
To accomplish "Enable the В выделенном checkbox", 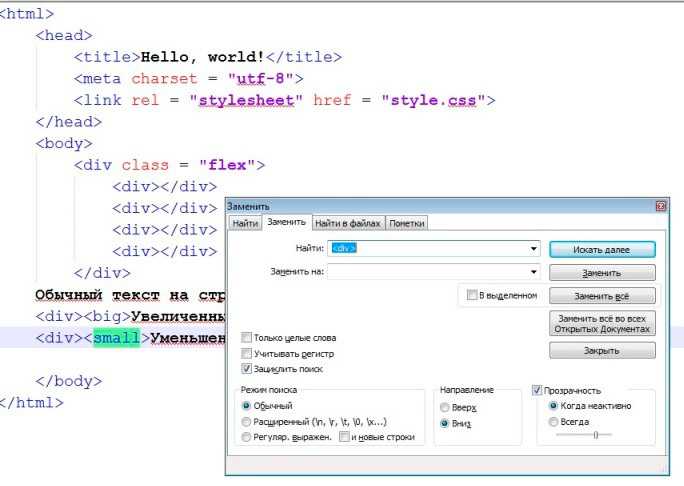I will click(472, 295).
